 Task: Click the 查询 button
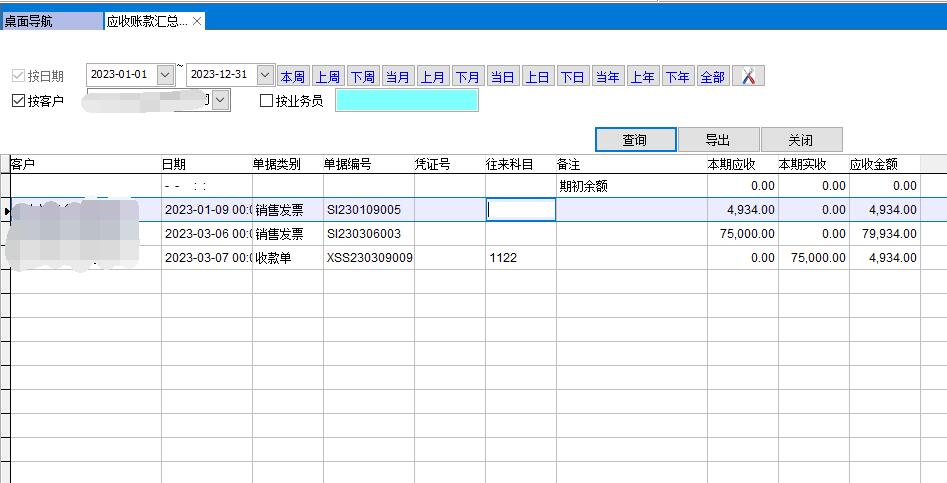coord(635,140)
